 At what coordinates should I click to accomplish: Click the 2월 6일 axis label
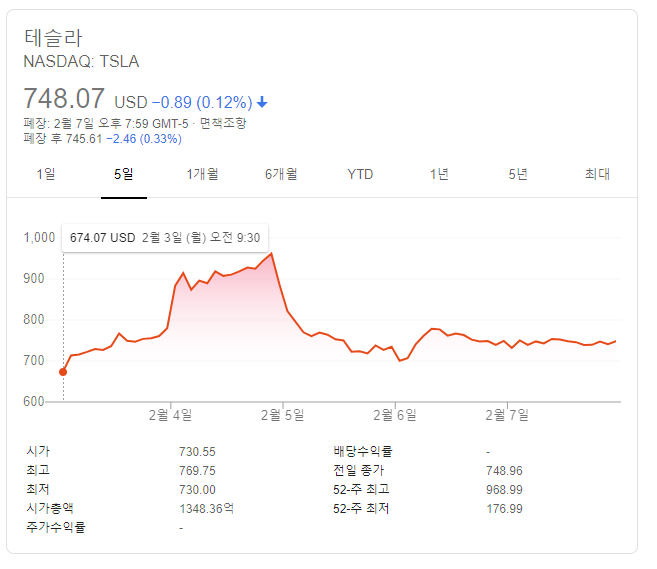(395, 415)
